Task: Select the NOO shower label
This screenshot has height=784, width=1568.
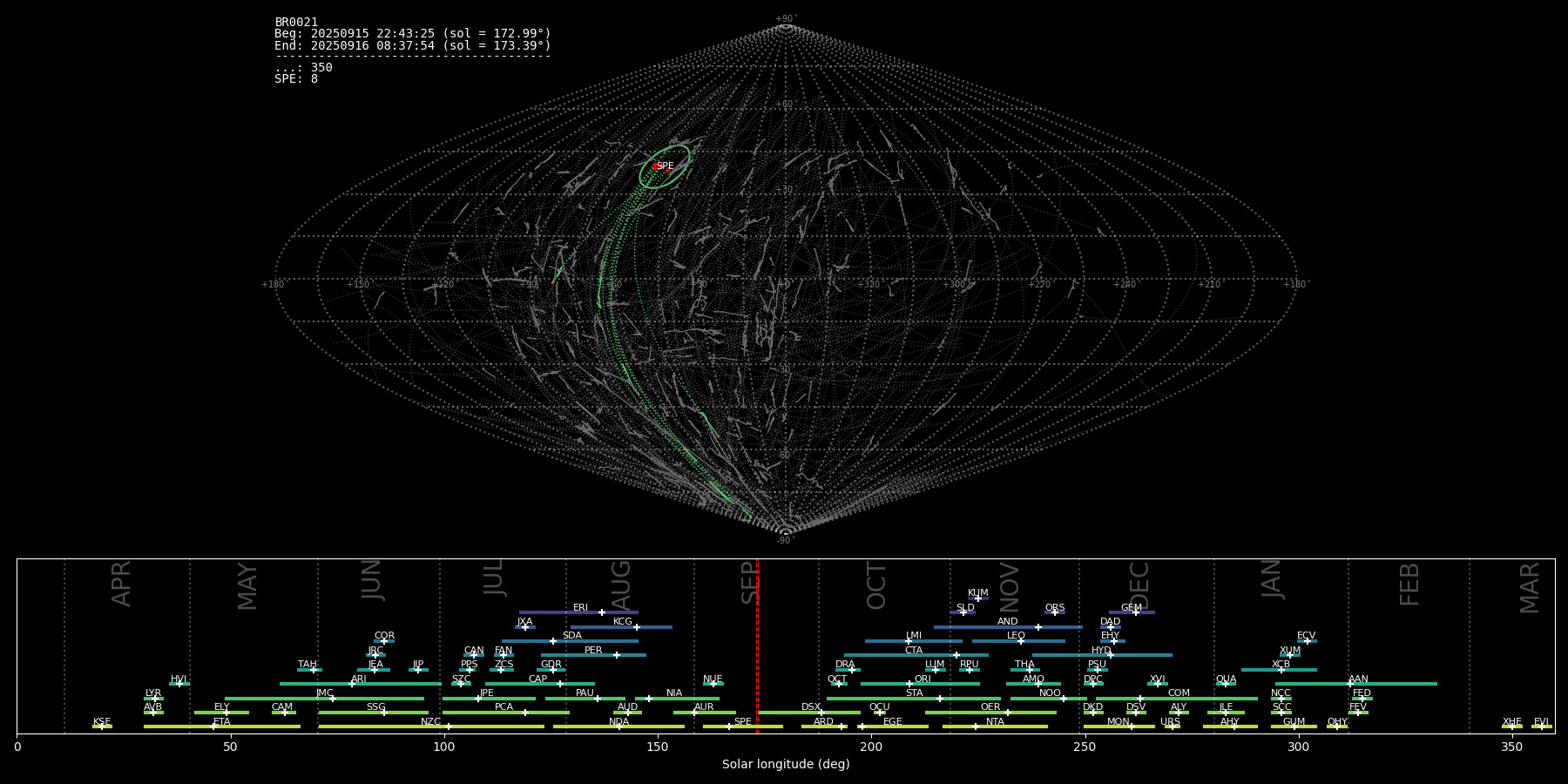Action: [1050, 693]
